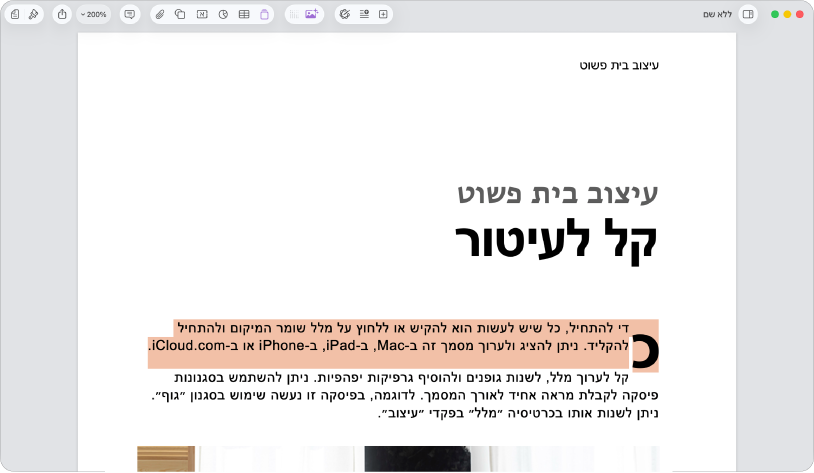Insert a shape with overlapping-squares icon
Screen dimensions: 814x473
(180, 15)
